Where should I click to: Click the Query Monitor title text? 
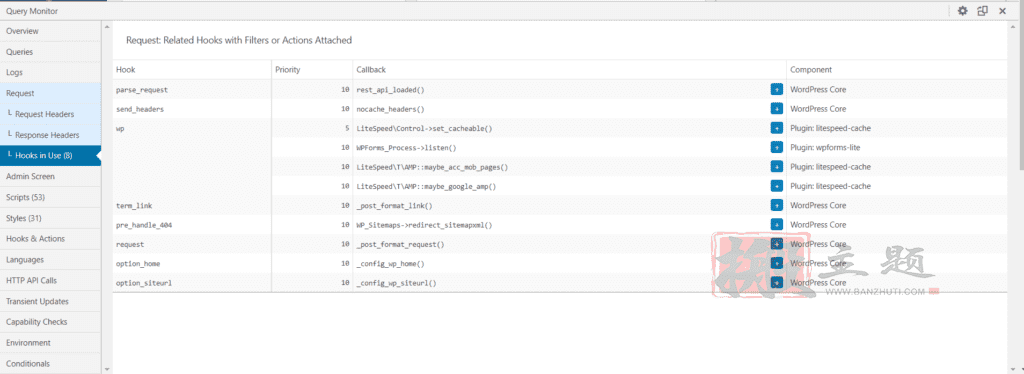[31, 11]
